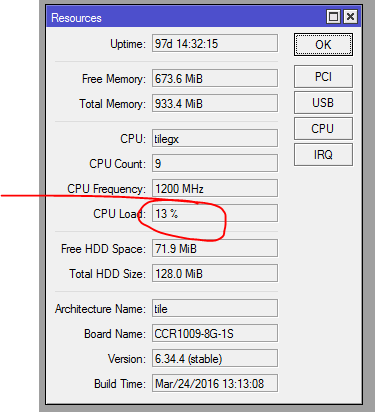Click the Free HDD Space field
Image resolution: width=375 pixels, height=412 pixels.
tap(215, 248)
